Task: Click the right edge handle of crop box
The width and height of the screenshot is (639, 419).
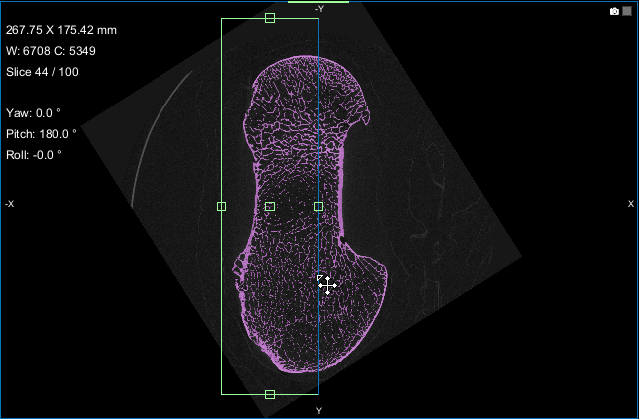Action: pyautogui.click(x=318, y=206)
